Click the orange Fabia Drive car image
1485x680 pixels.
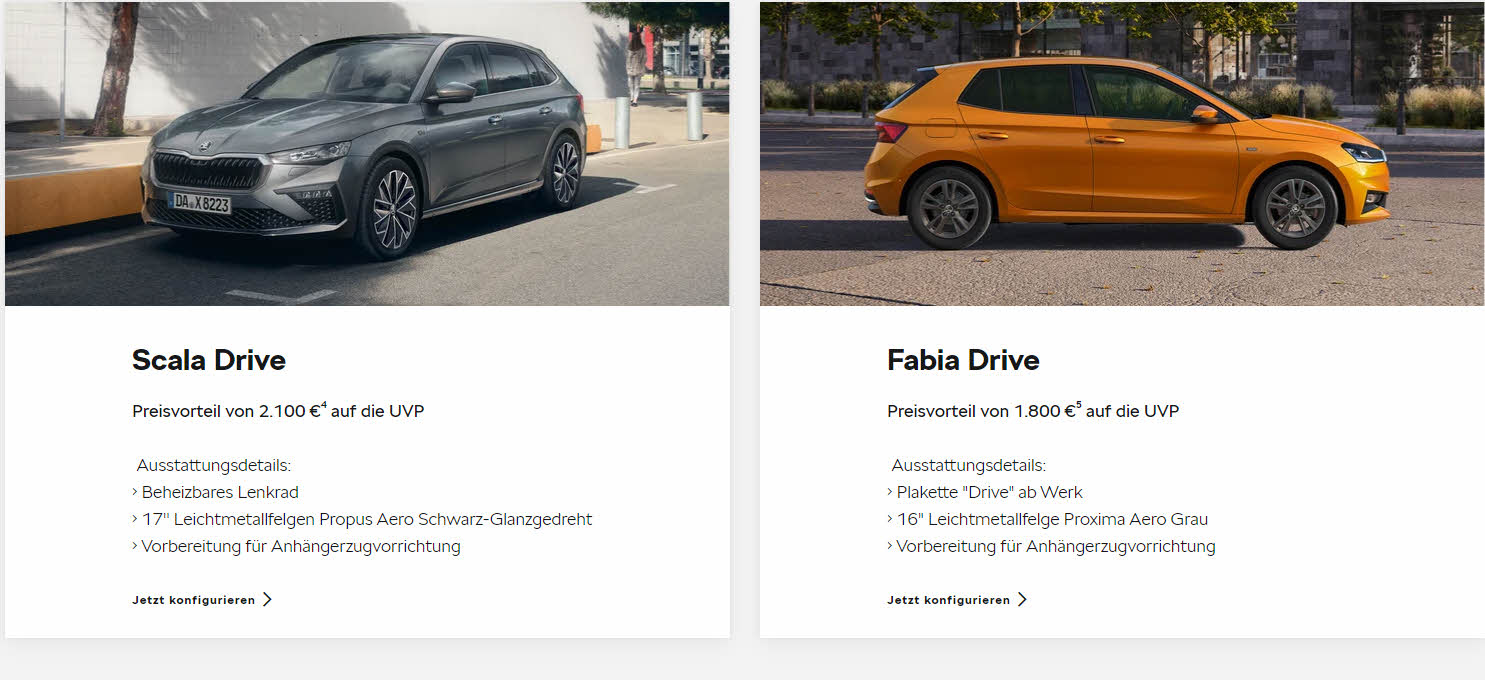1122,153
